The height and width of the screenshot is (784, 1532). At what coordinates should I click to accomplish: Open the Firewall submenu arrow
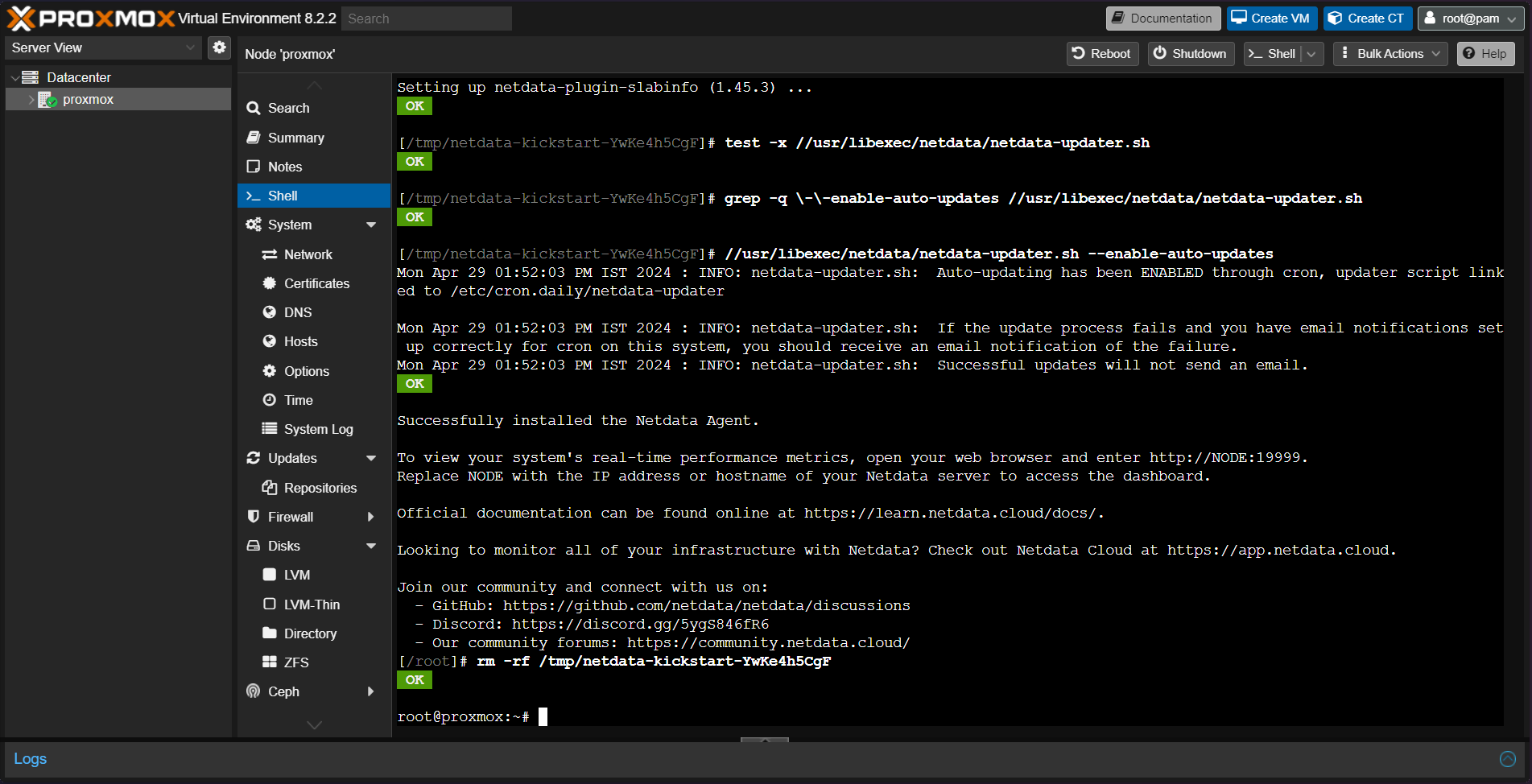point(371,517)
